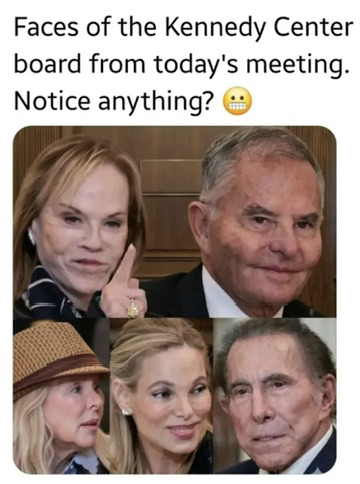
Task: Open the bottom-right photo of dark-haired man
Action: (x=275, y=396)
